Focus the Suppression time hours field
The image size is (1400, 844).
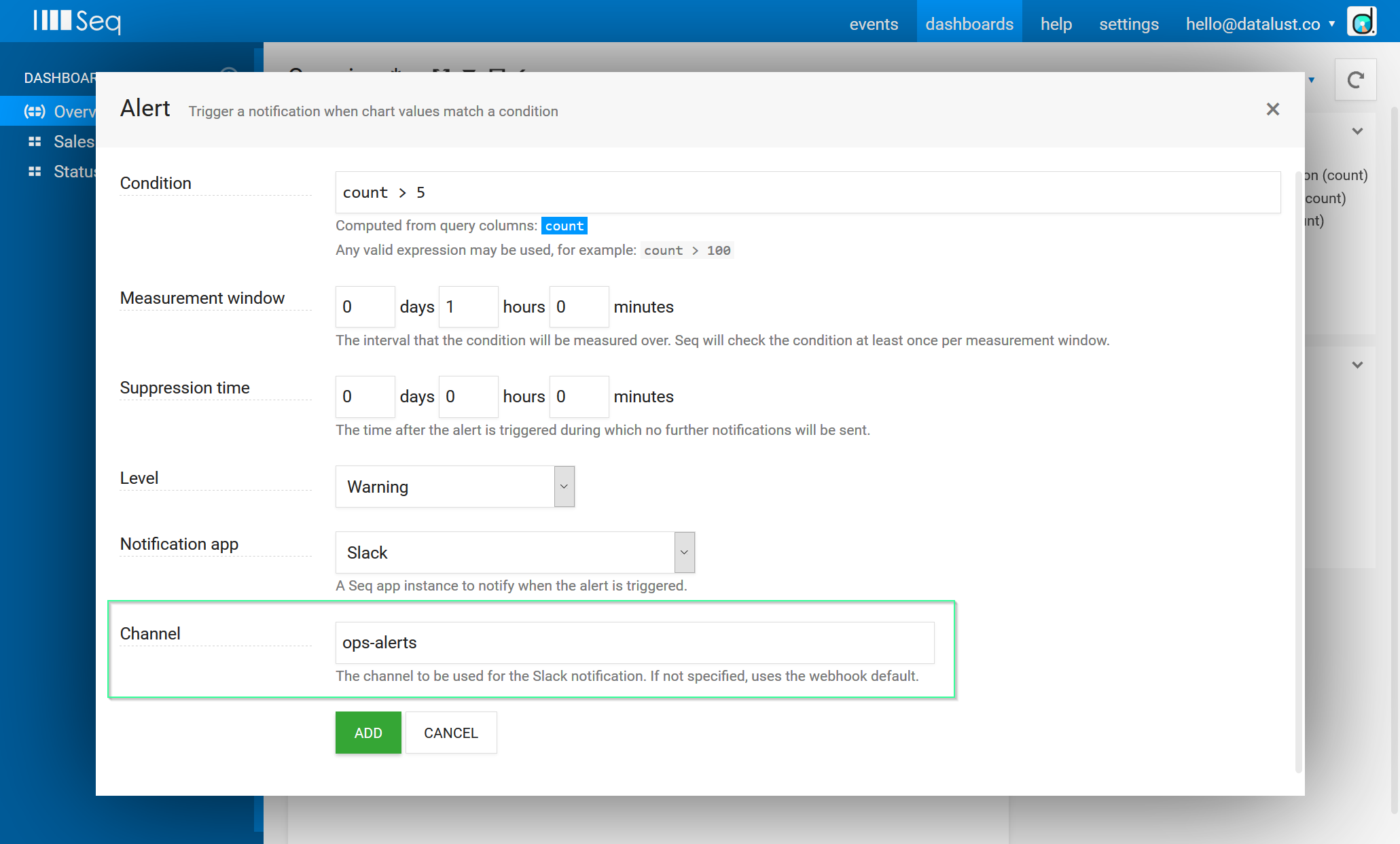click(468, 396)
